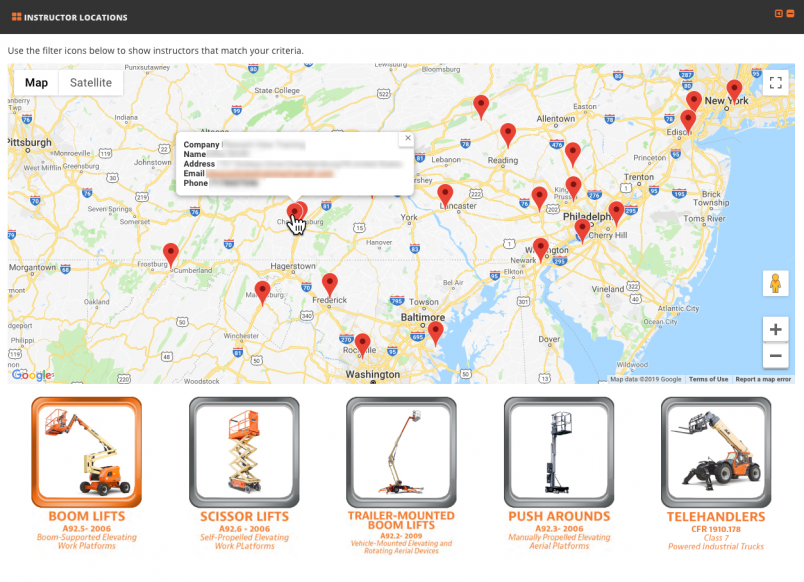Select the Push Arounds filter icon
The height and width of the screenshot is (582, 804).
pyautogui.click(x=559, y=452)
